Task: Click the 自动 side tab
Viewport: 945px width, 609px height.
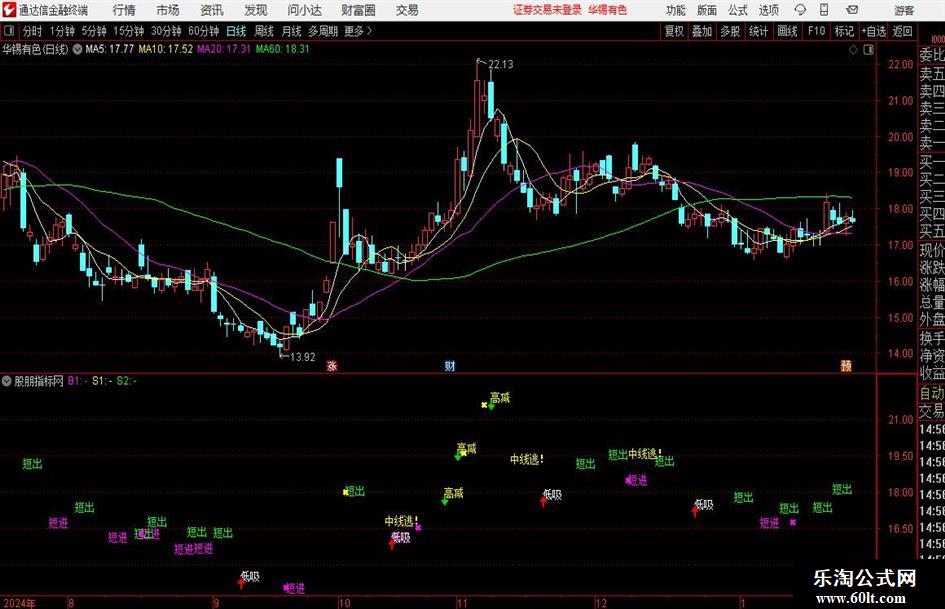Action: (932, 393)
